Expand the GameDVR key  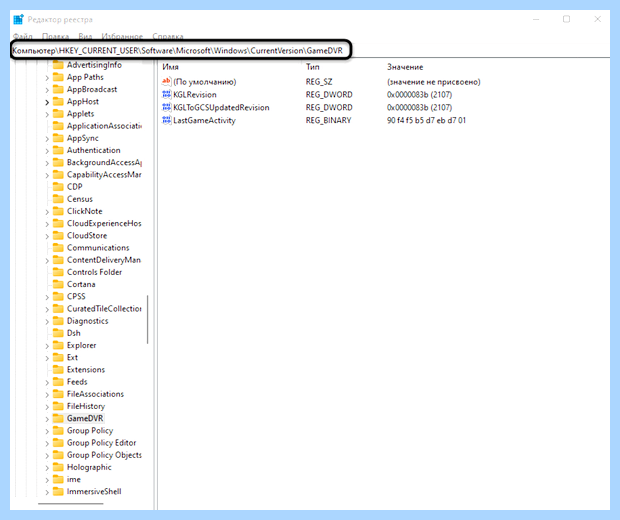point(47,419)
